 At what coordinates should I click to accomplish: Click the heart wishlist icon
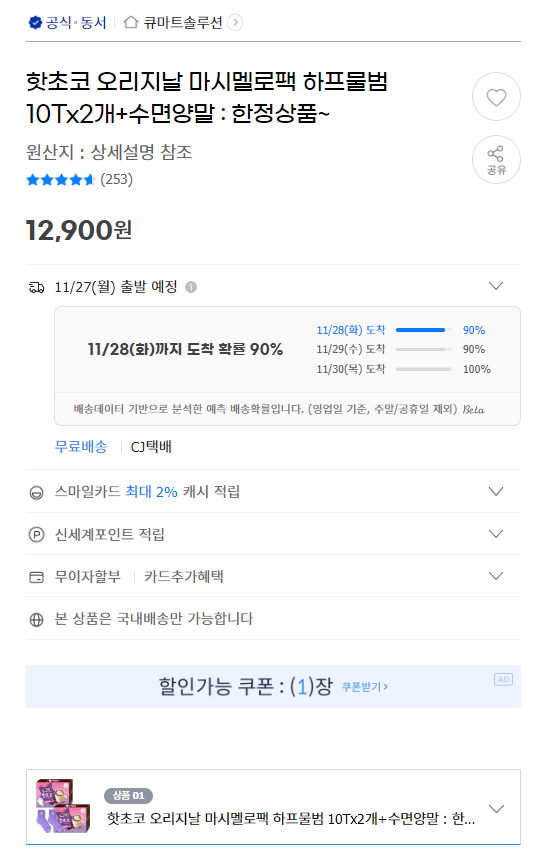(496, 97)
